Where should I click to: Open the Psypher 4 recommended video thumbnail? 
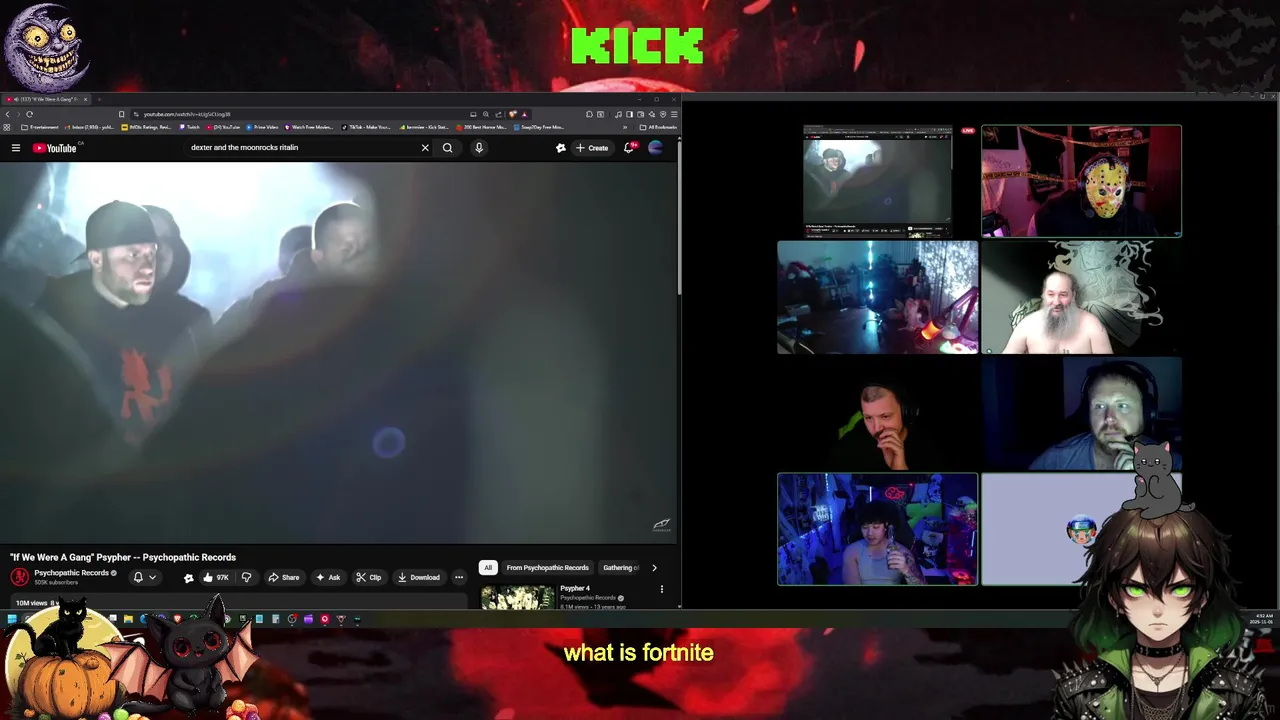517,597
